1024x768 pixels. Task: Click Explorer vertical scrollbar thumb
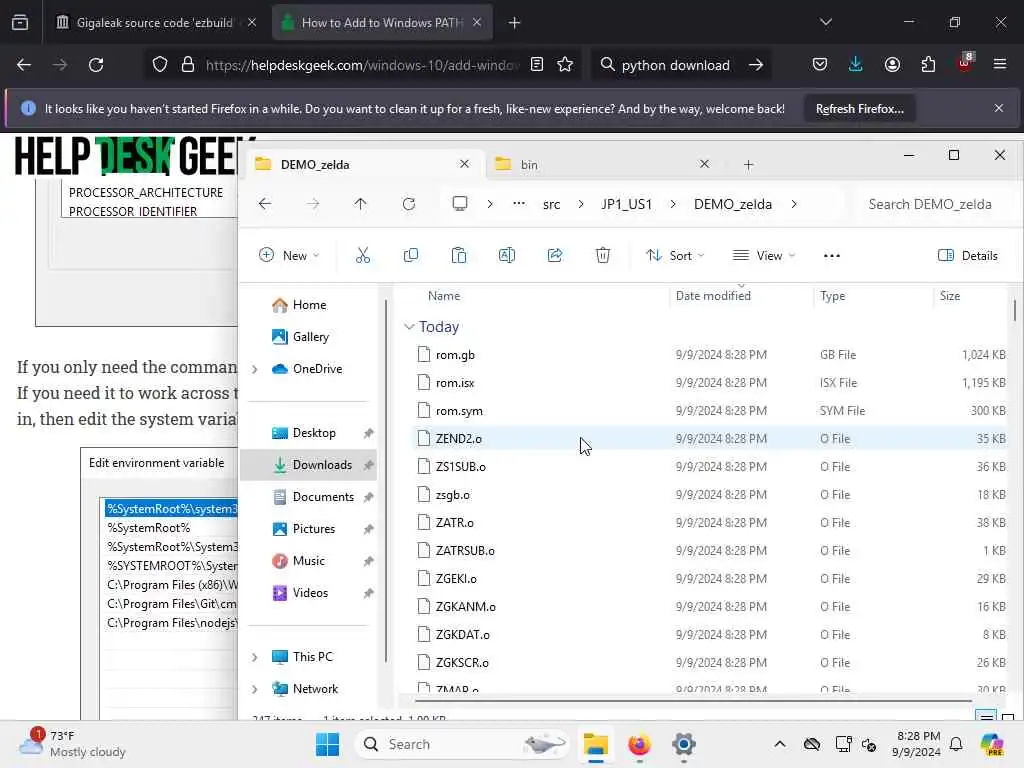(1014, 310)
